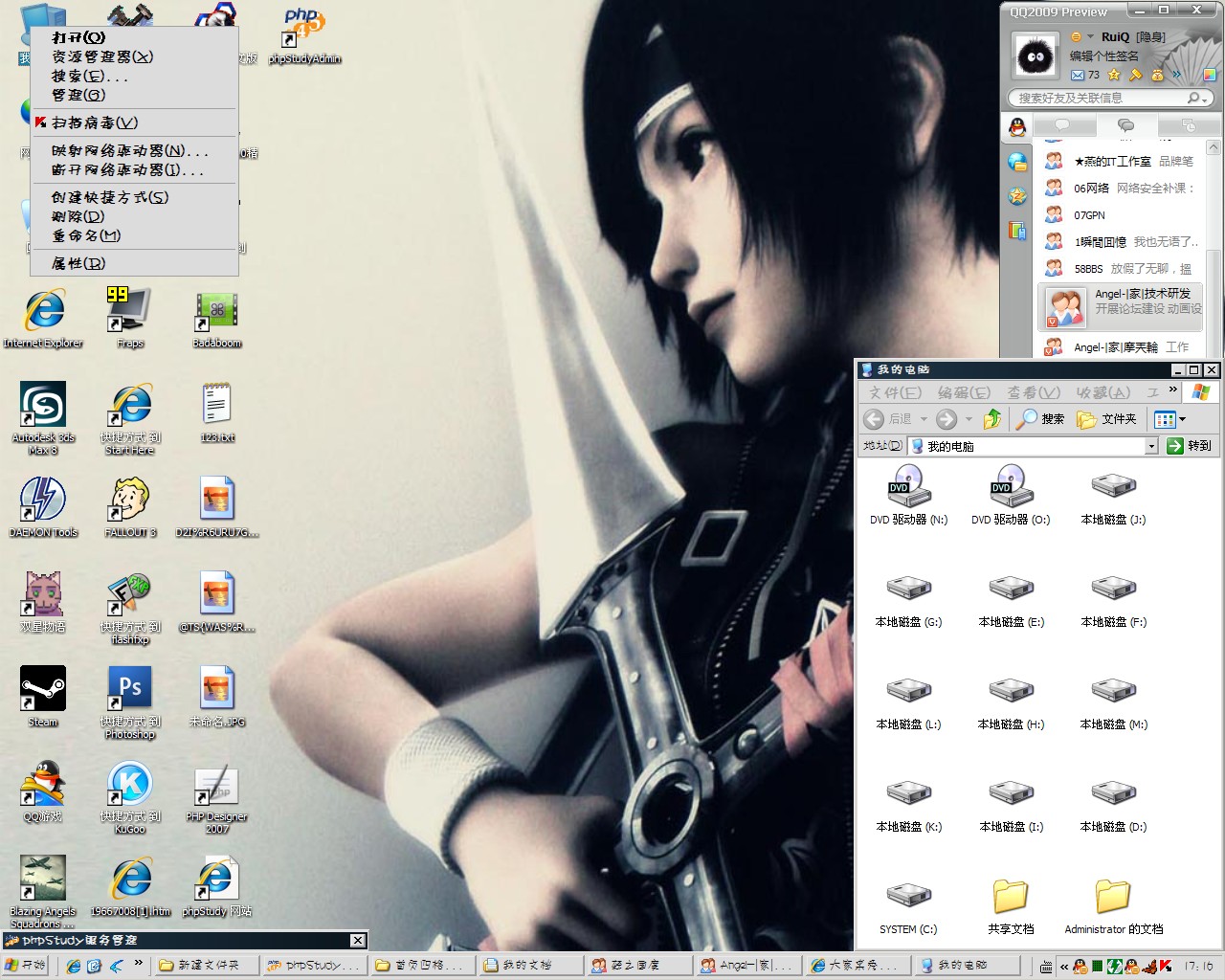Open the 共享文档 folder

(x=1011, y=908)
